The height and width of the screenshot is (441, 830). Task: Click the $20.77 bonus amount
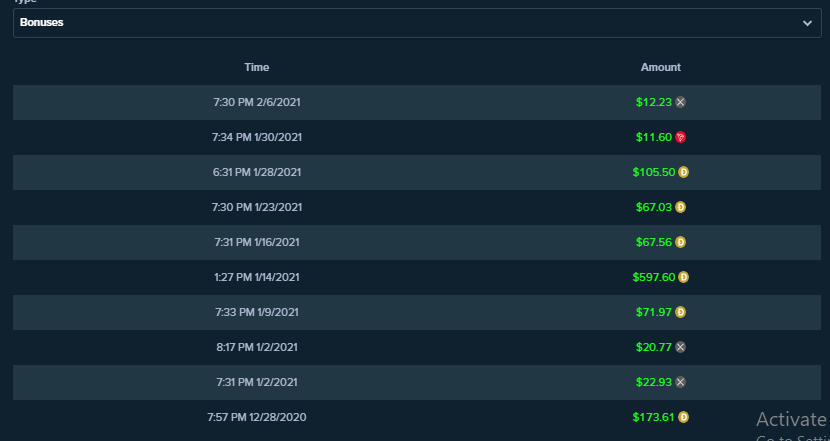(x=654, y=347)
